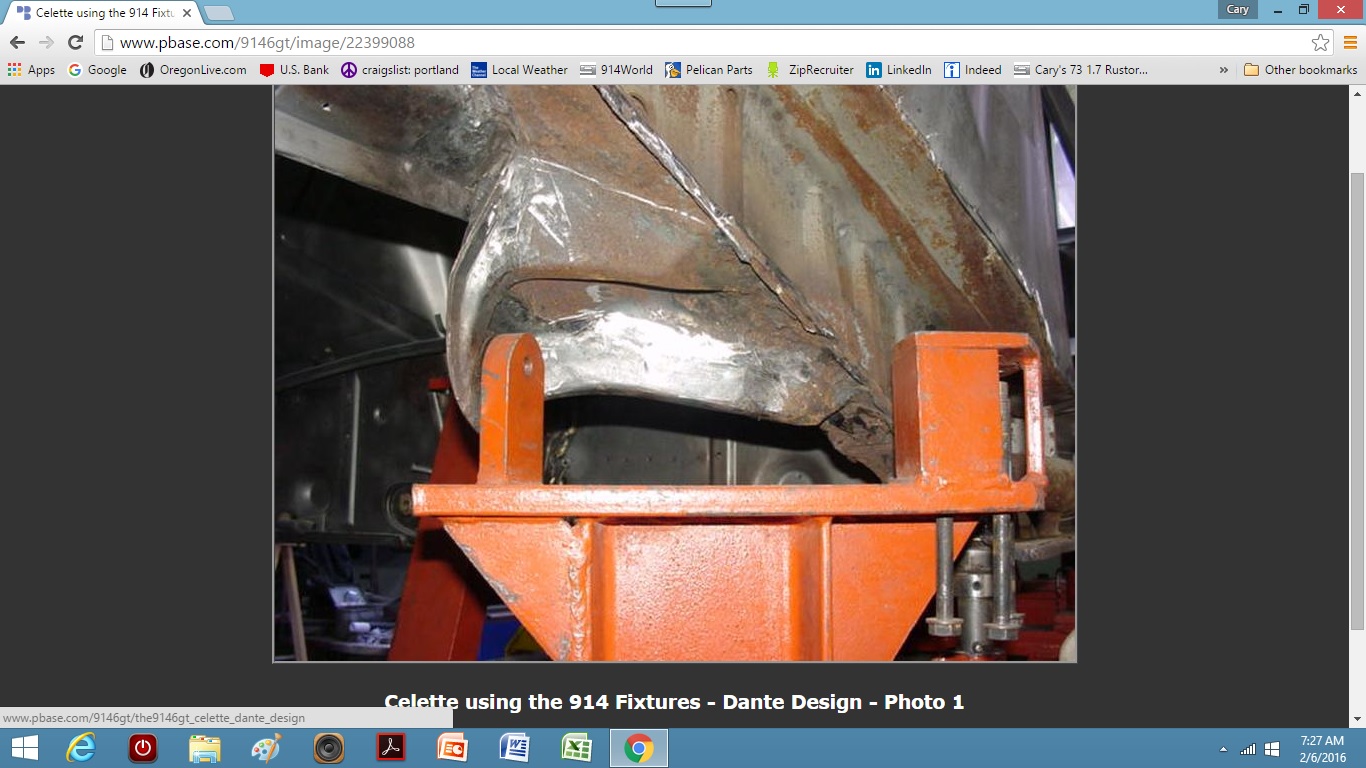Image resolution: width=1366 pixels, height=768 pixels.
Task: Open Adobe Acrobat from the taskbar
Action: tap(390, 748)
